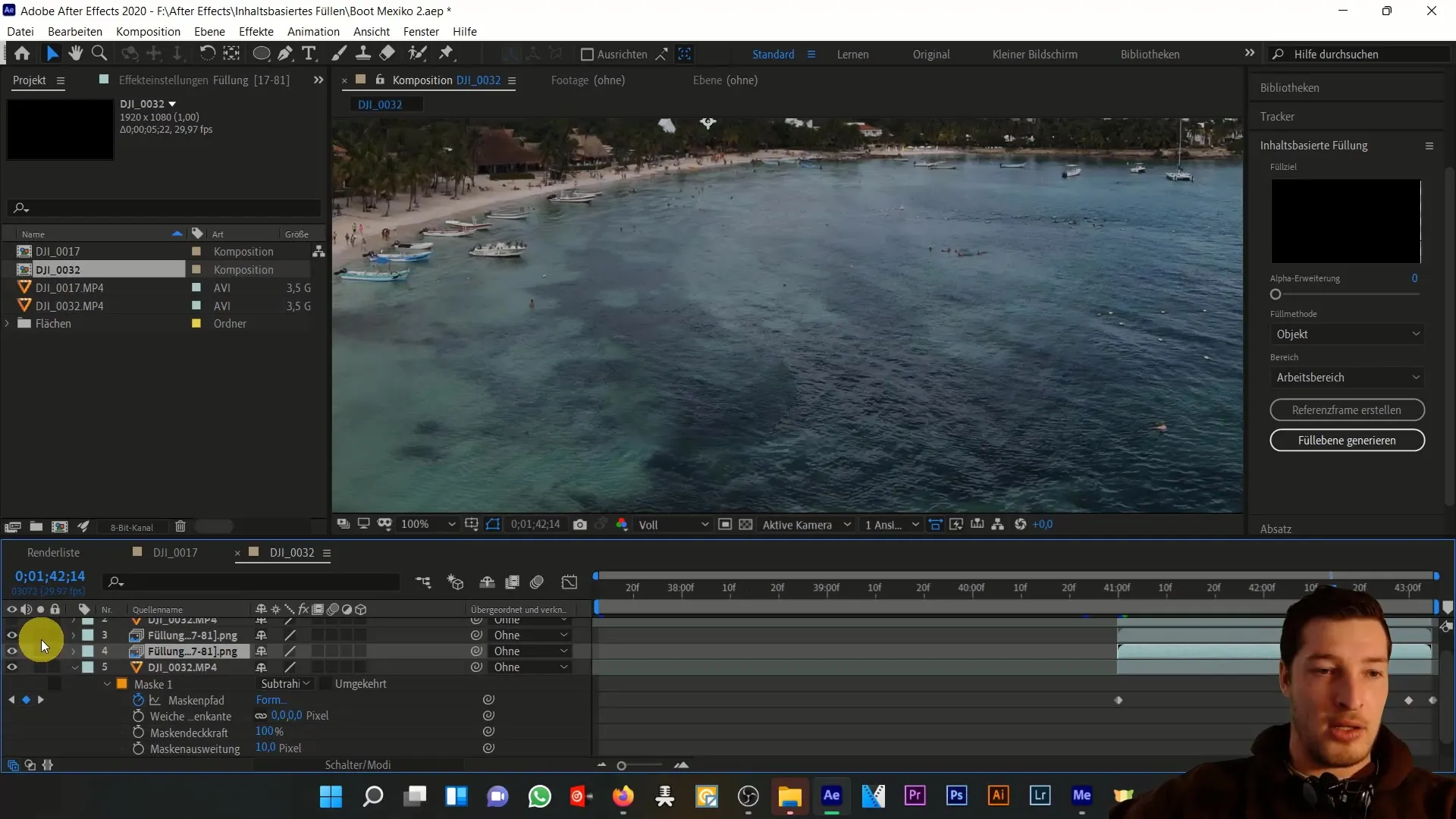Click the timeline layer search field
The image size is (1456, 819).
point(252,582)
